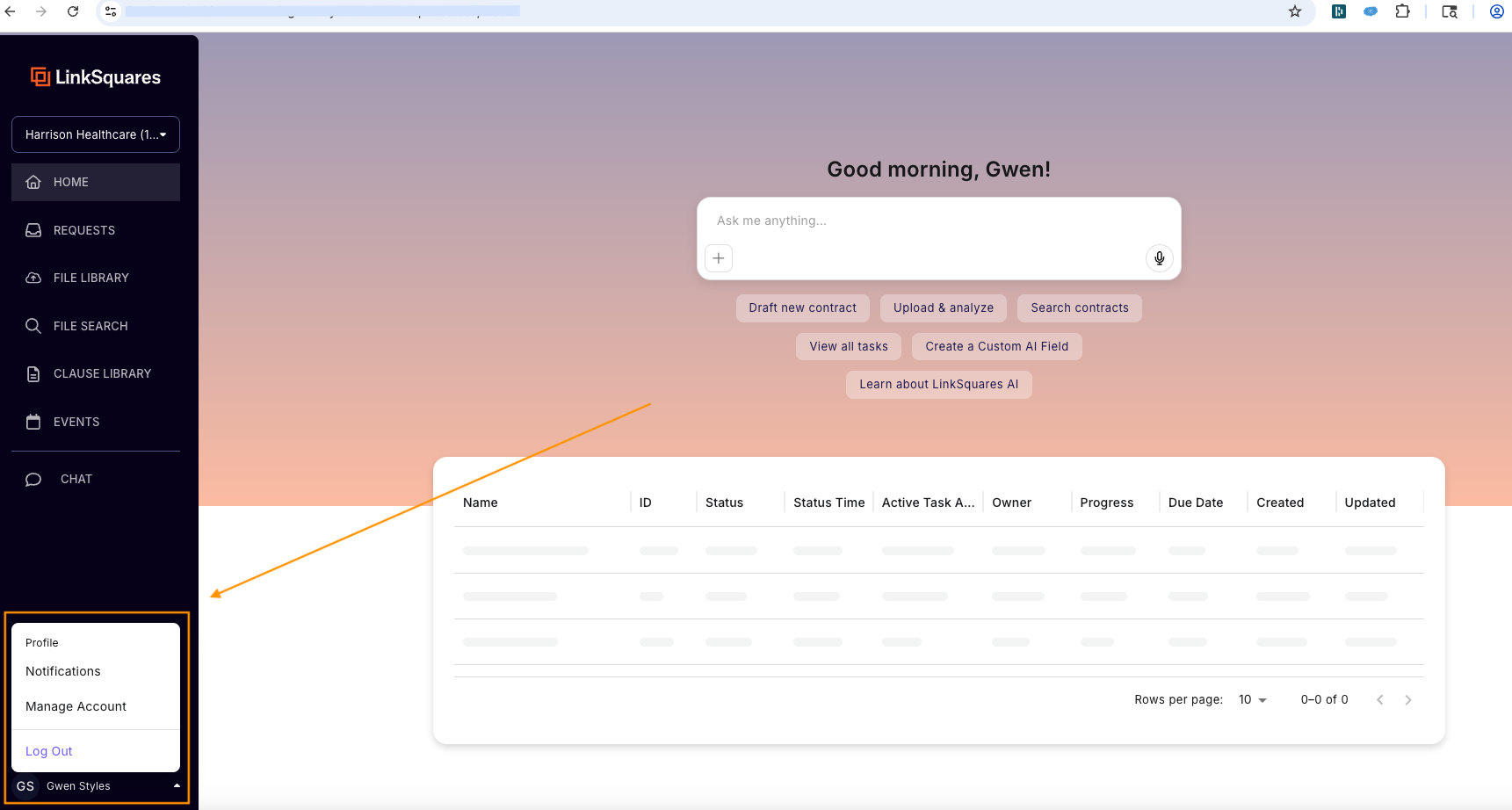This screenshot has height=810, width=1512.
Task: Click the LinkSquares logo icon
Action: (40, 77)
